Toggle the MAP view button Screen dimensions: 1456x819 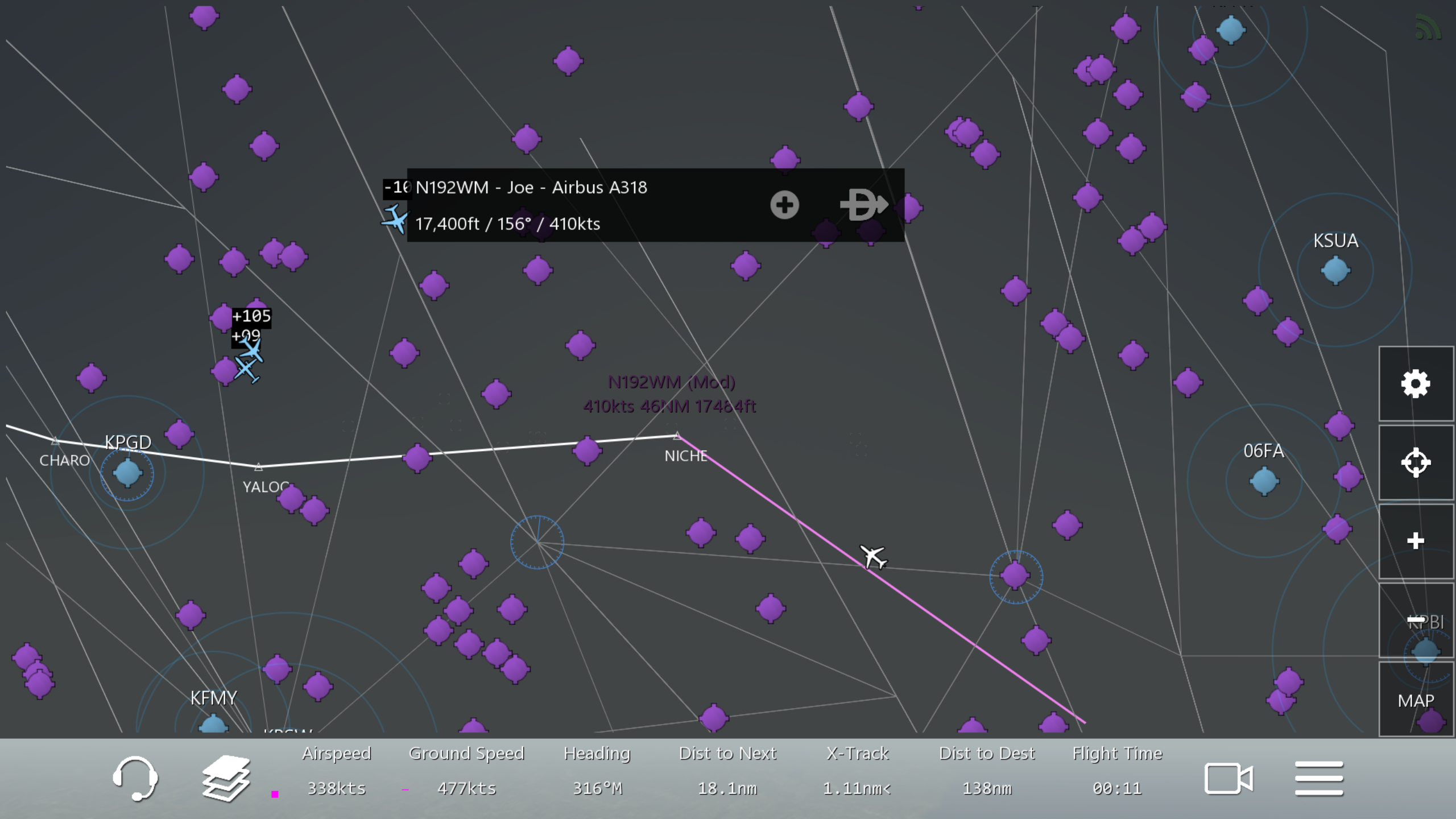pos(1415,700)
